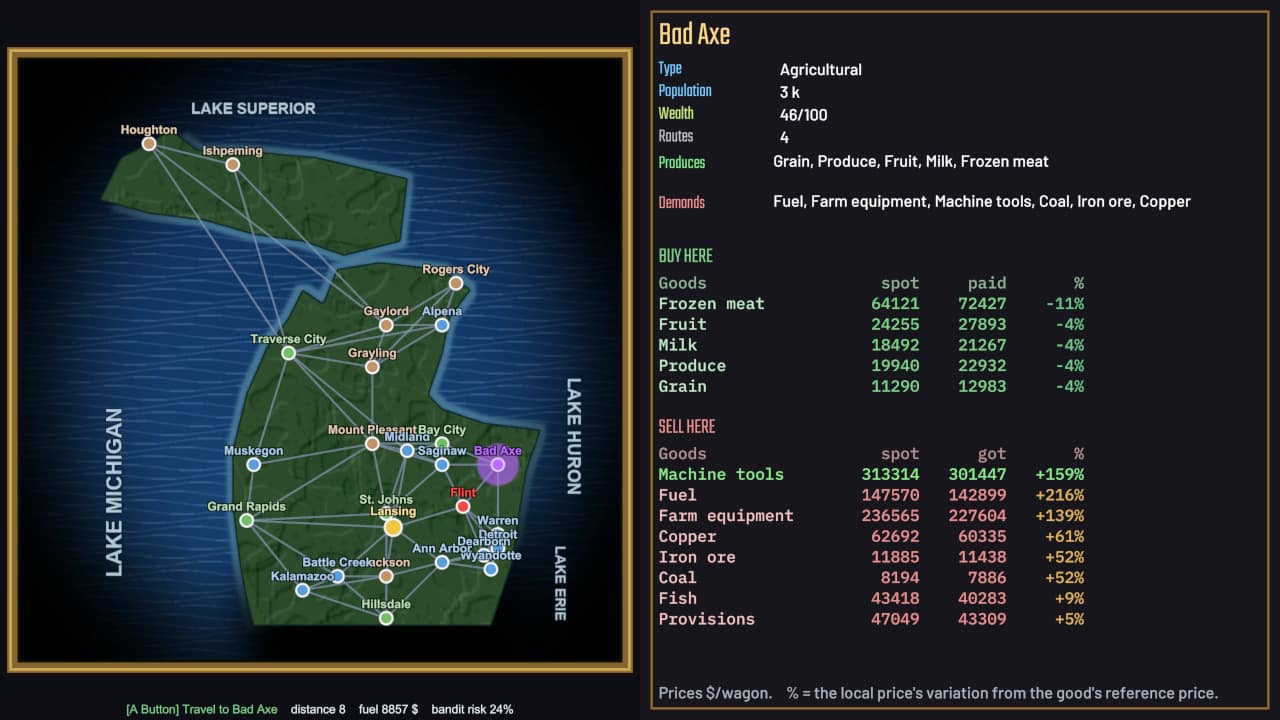Choose the yellow Lansing city node
1280x720 pixels.
pyautogui.click(x=393, y=527)
